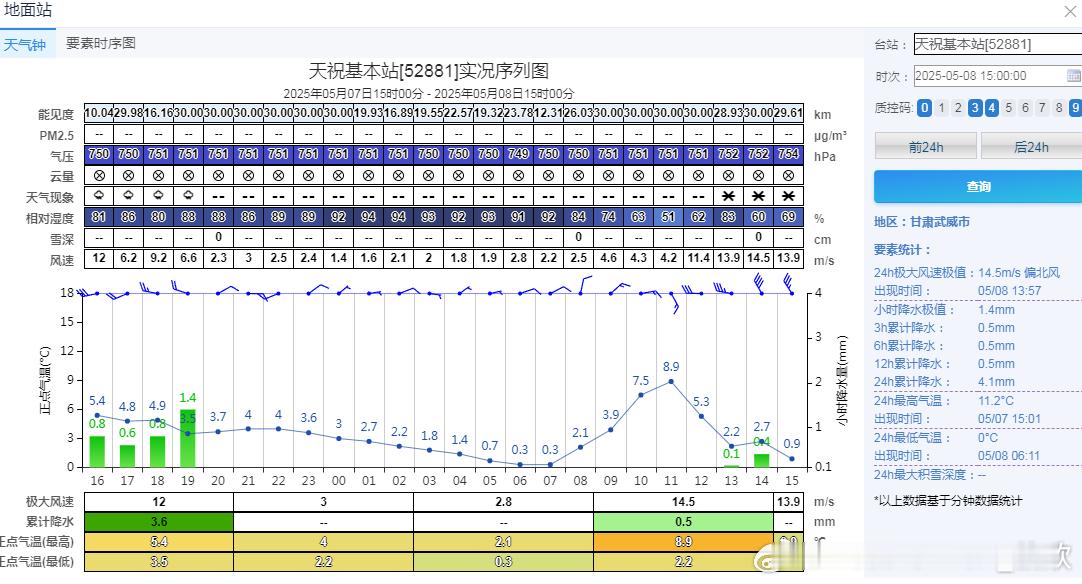1082x584 pixels.
Task: Click visibility value 16.16
Action: pos(158,113)
